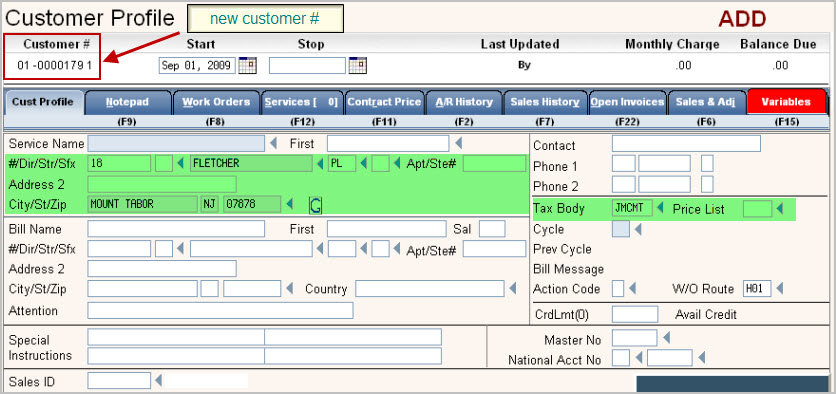Click the FLETCHER street name field
The width and height of the screenshot is (836, 394).
tap(251, 163)
